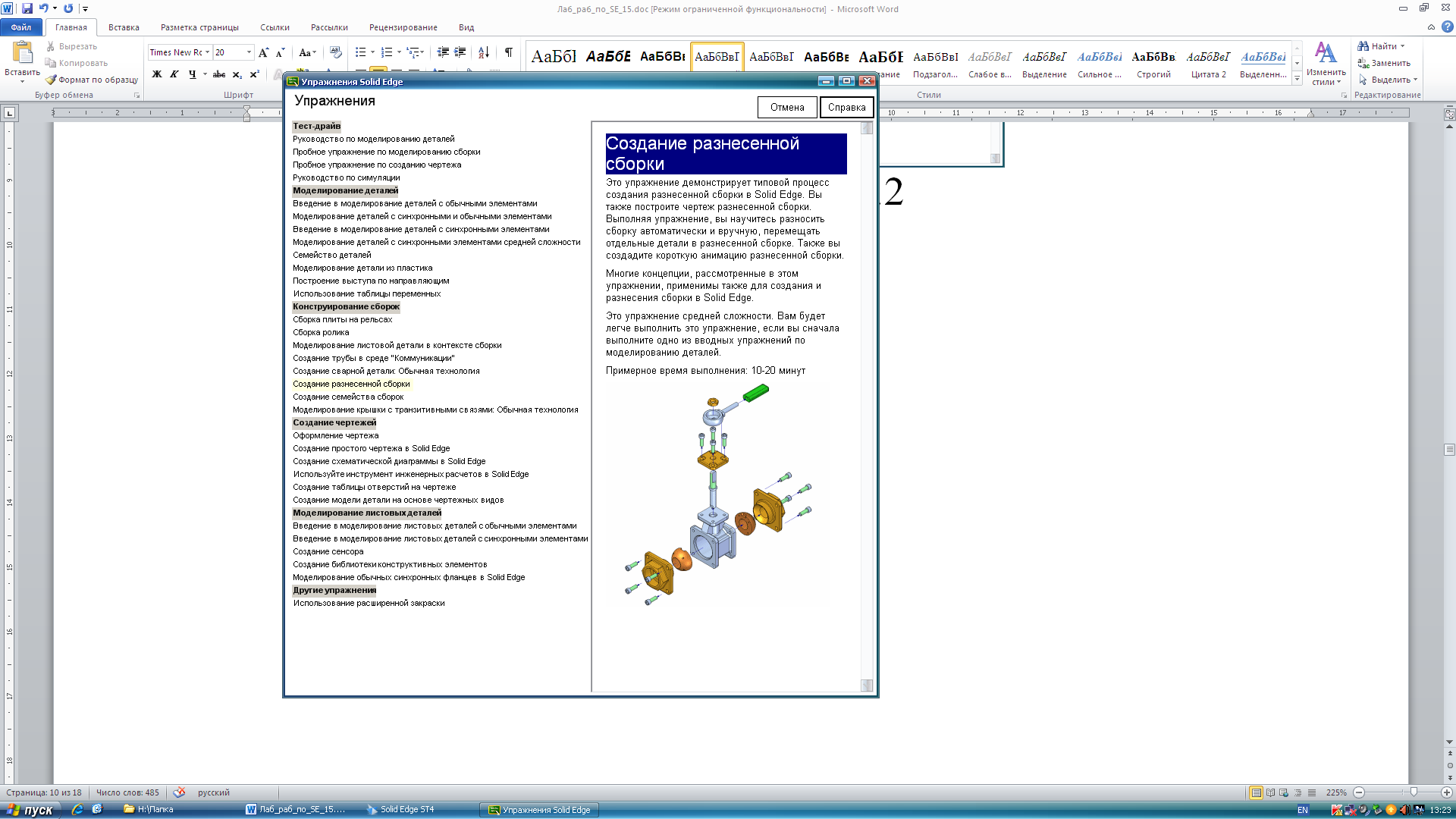The image size is (1456, 819).
Task: Toggle Bold (Ж) formatting
Action: click(157, 74)
